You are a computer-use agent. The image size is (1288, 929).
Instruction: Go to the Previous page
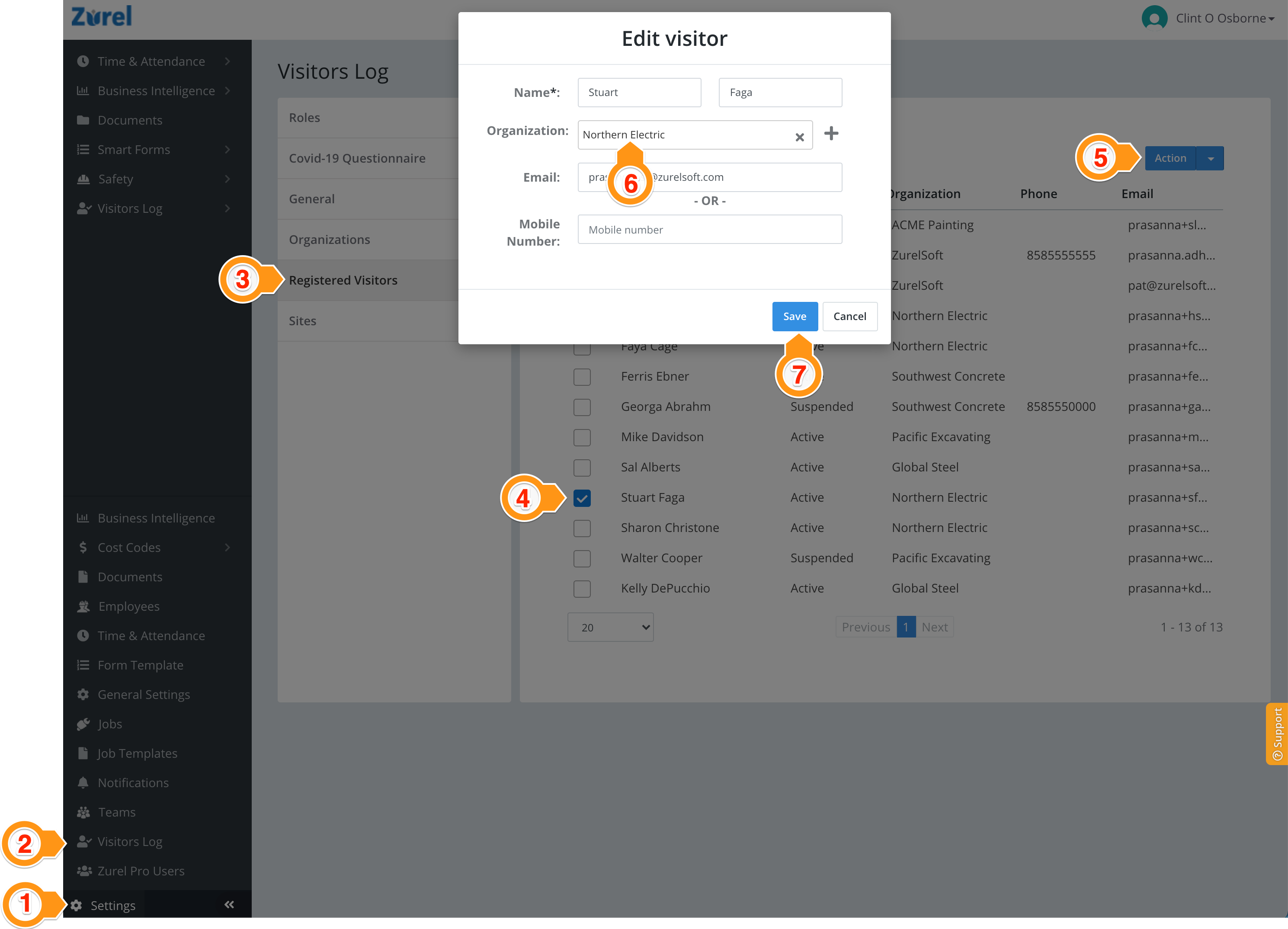(x=865, y=627)
